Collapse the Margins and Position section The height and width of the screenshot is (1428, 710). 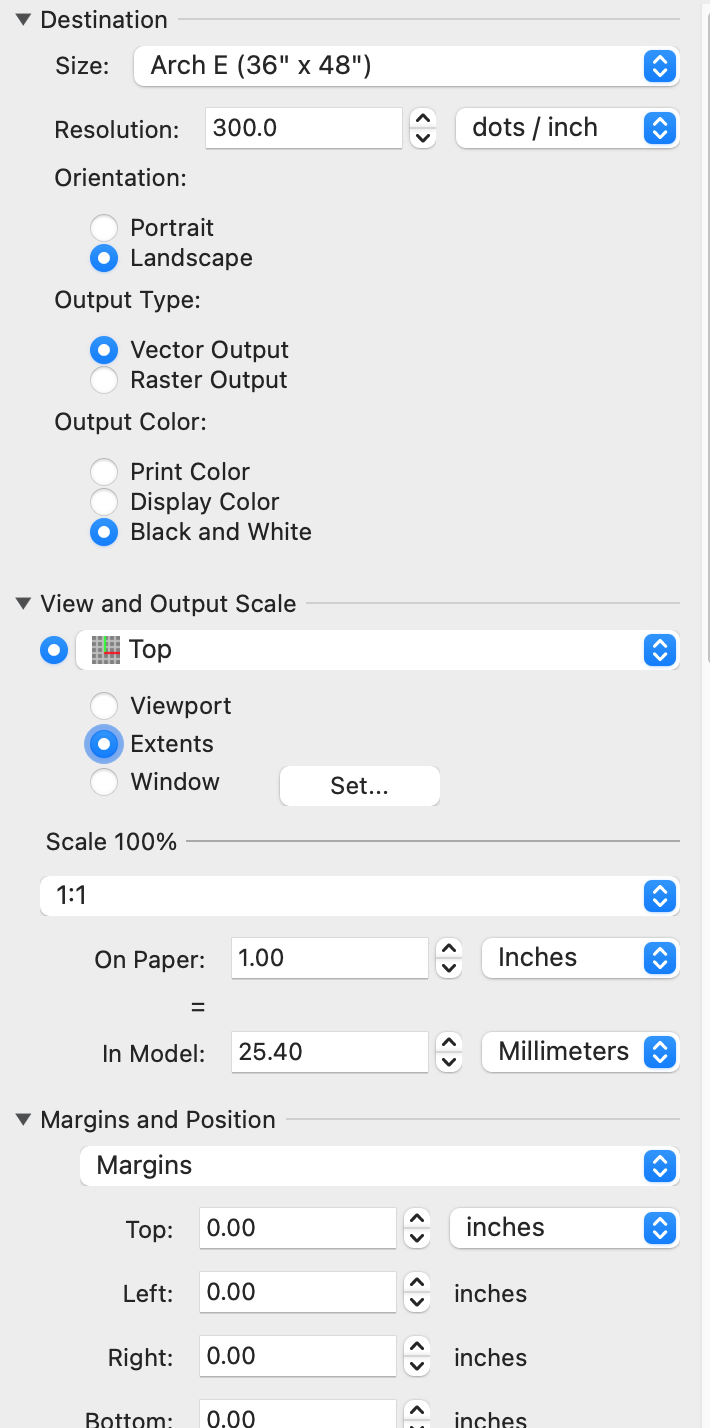coord(23,1120)
